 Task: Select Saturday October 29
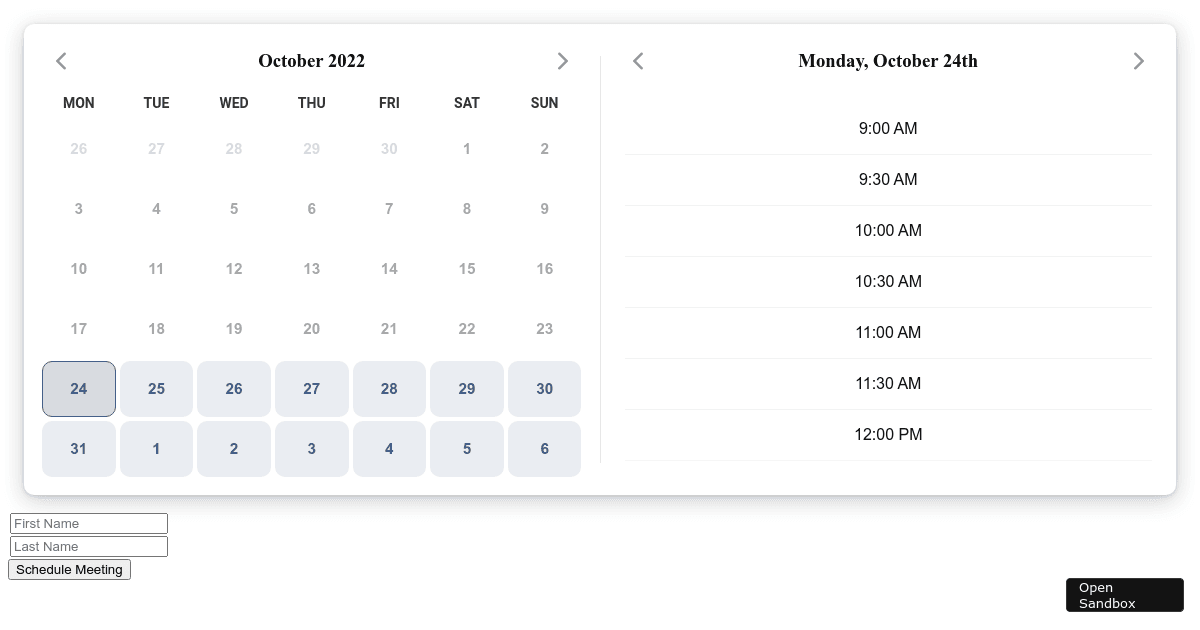[x=467, y=389]
